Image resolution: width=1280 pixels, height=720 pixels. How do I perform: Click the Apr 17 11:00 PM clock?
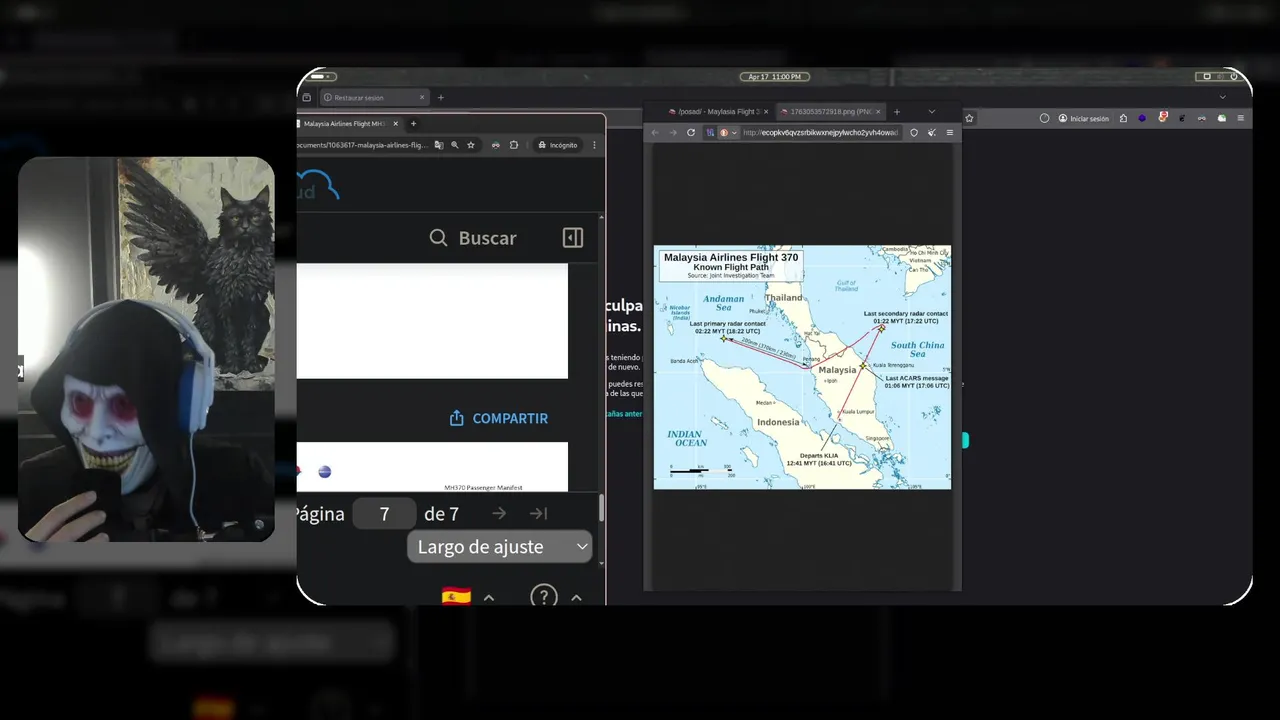[x=775, y=77]
